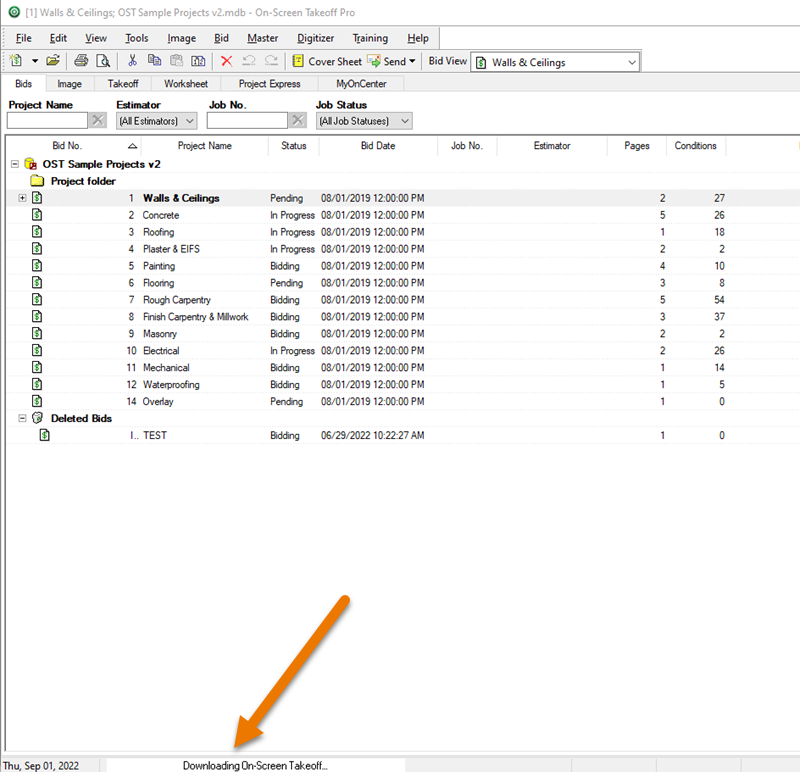This screenshot has width=800, height=772.
Task: Open the All Job Statuses dropdown
Action: [364, 121]
